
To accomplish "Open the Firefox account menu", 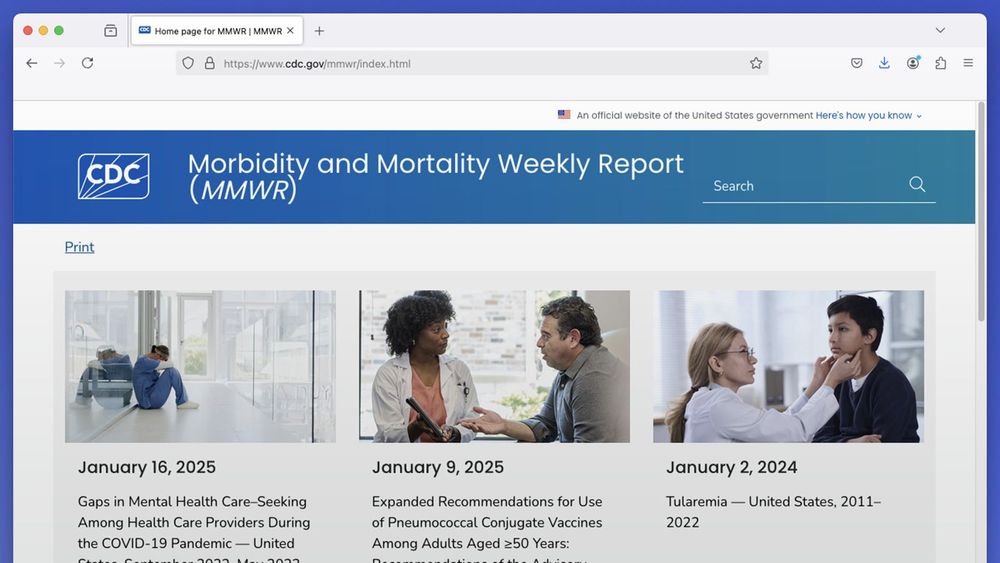I will [913, 63].
